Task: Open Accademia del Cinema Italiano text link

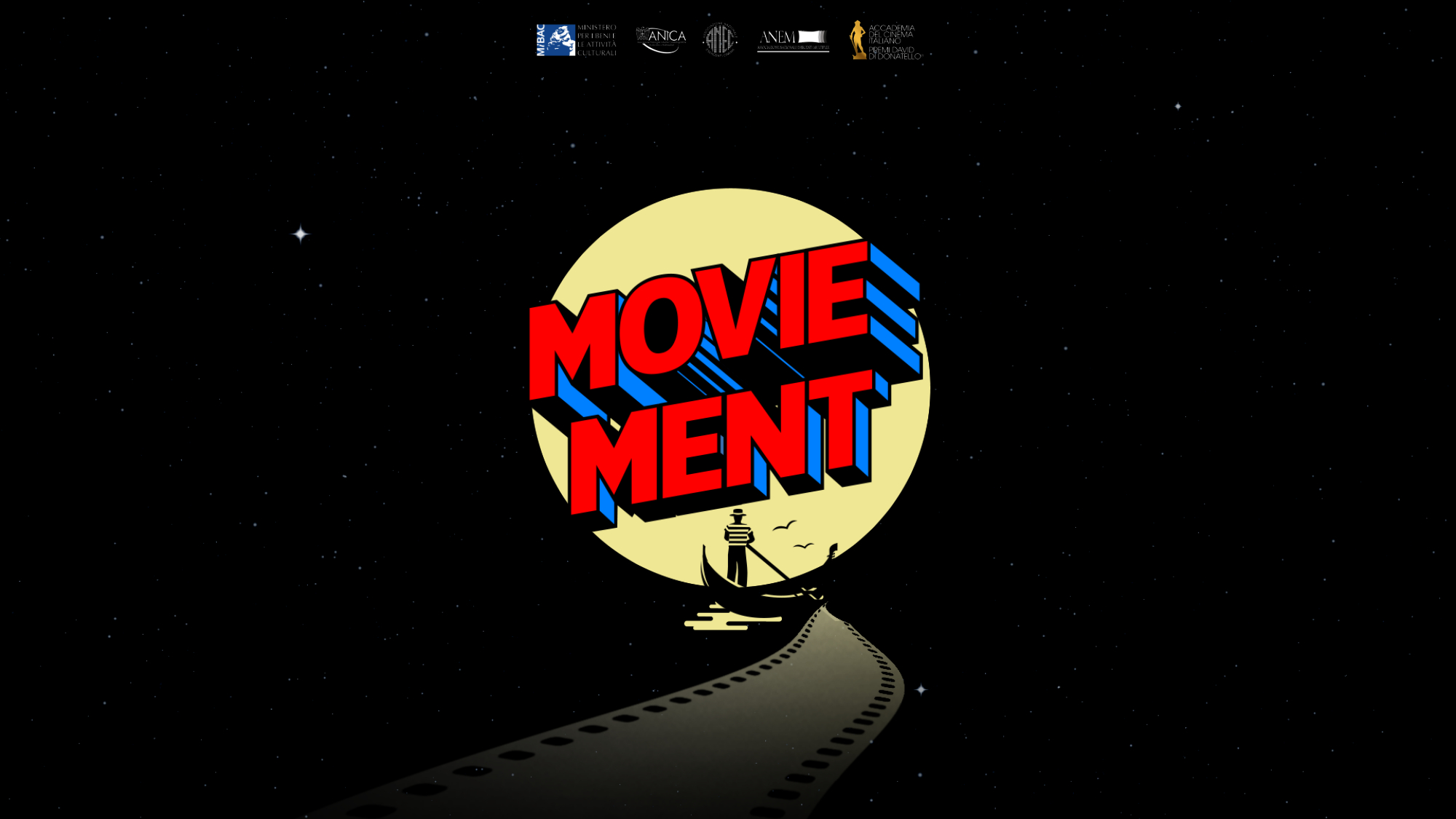Action: 891,34
